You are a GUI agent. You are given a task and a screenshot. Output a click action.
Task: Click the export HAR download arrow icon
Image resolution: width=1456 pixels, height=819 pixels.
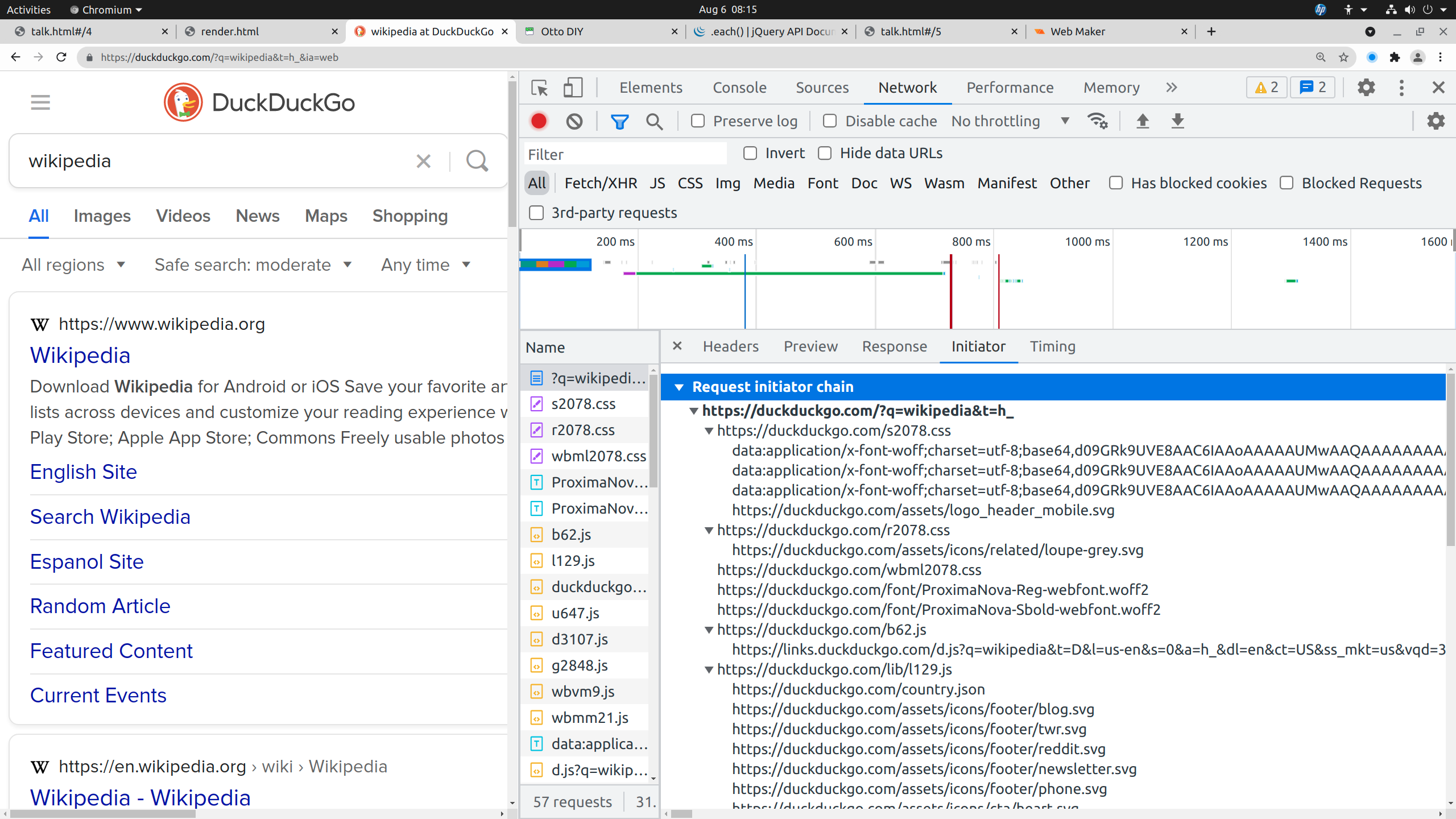(1177, 121)
